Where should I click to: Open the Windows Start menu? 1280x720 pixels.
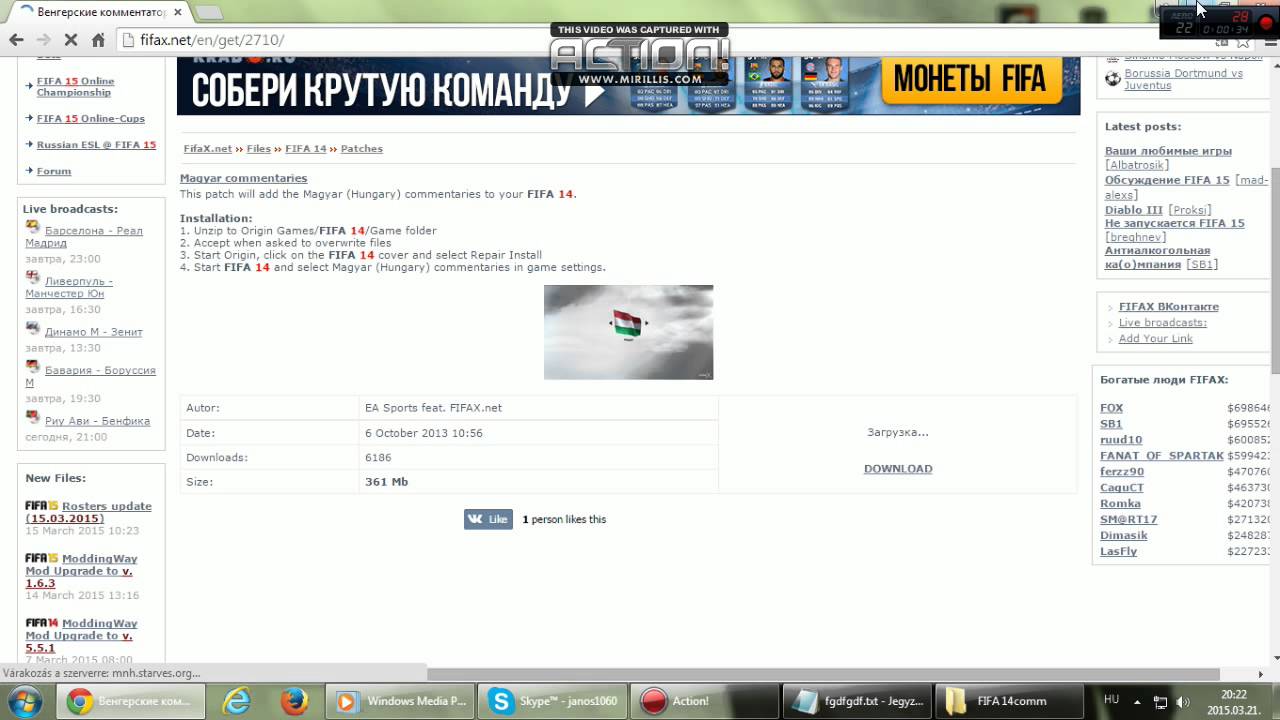coord(27,701)
